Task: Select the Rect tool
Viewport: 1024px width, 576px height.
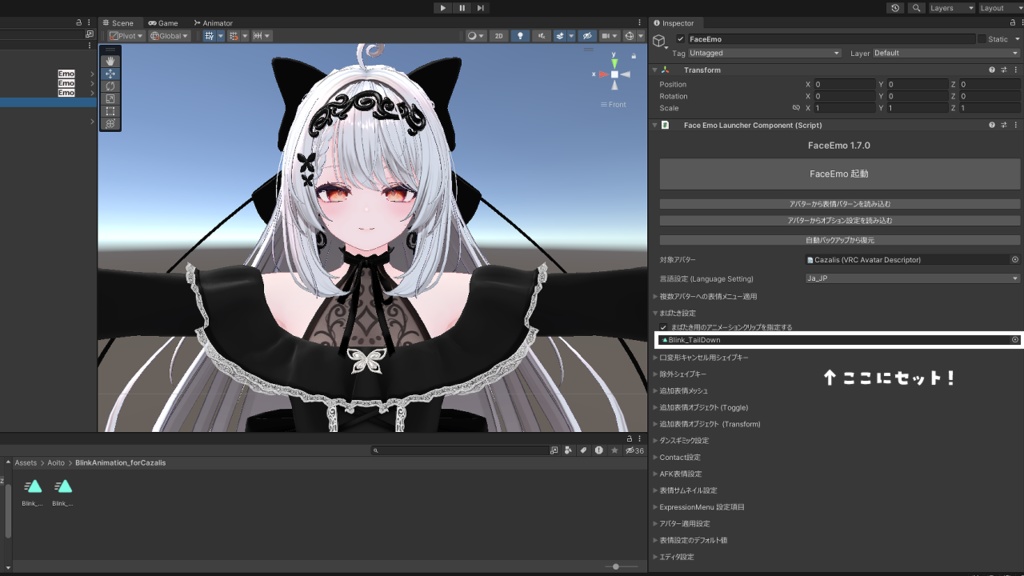Action: coord(110,111)
